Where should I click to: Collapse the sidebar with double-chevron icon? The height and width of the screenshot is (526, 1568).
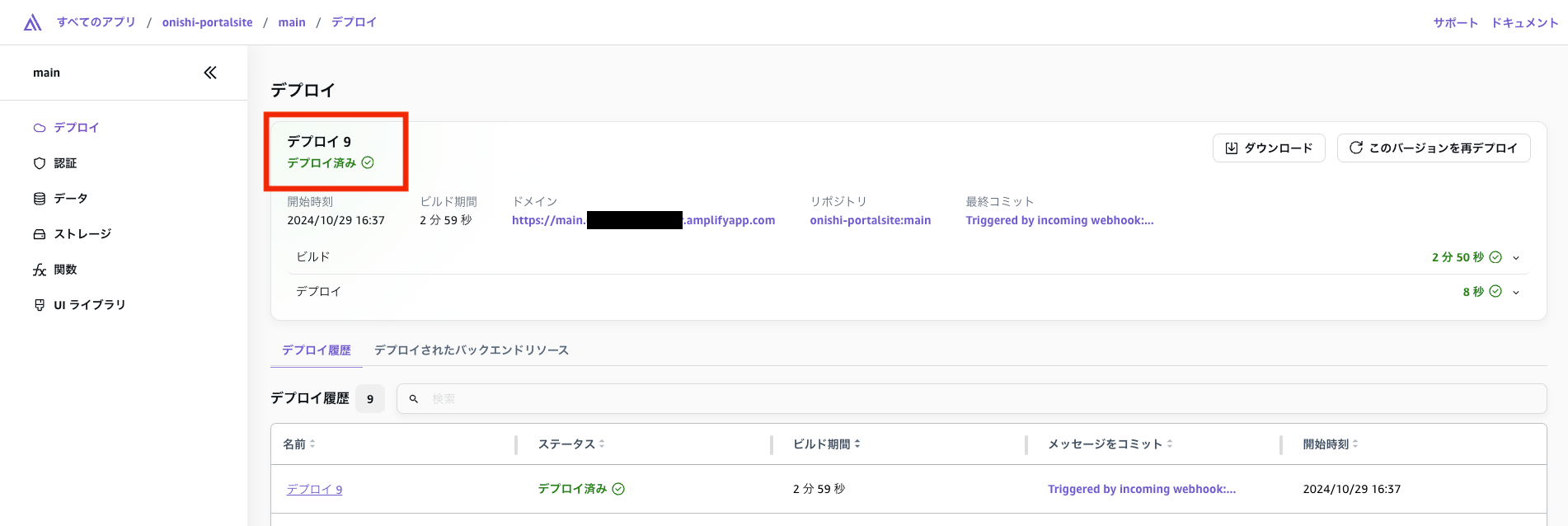click(x=210, y=73)
